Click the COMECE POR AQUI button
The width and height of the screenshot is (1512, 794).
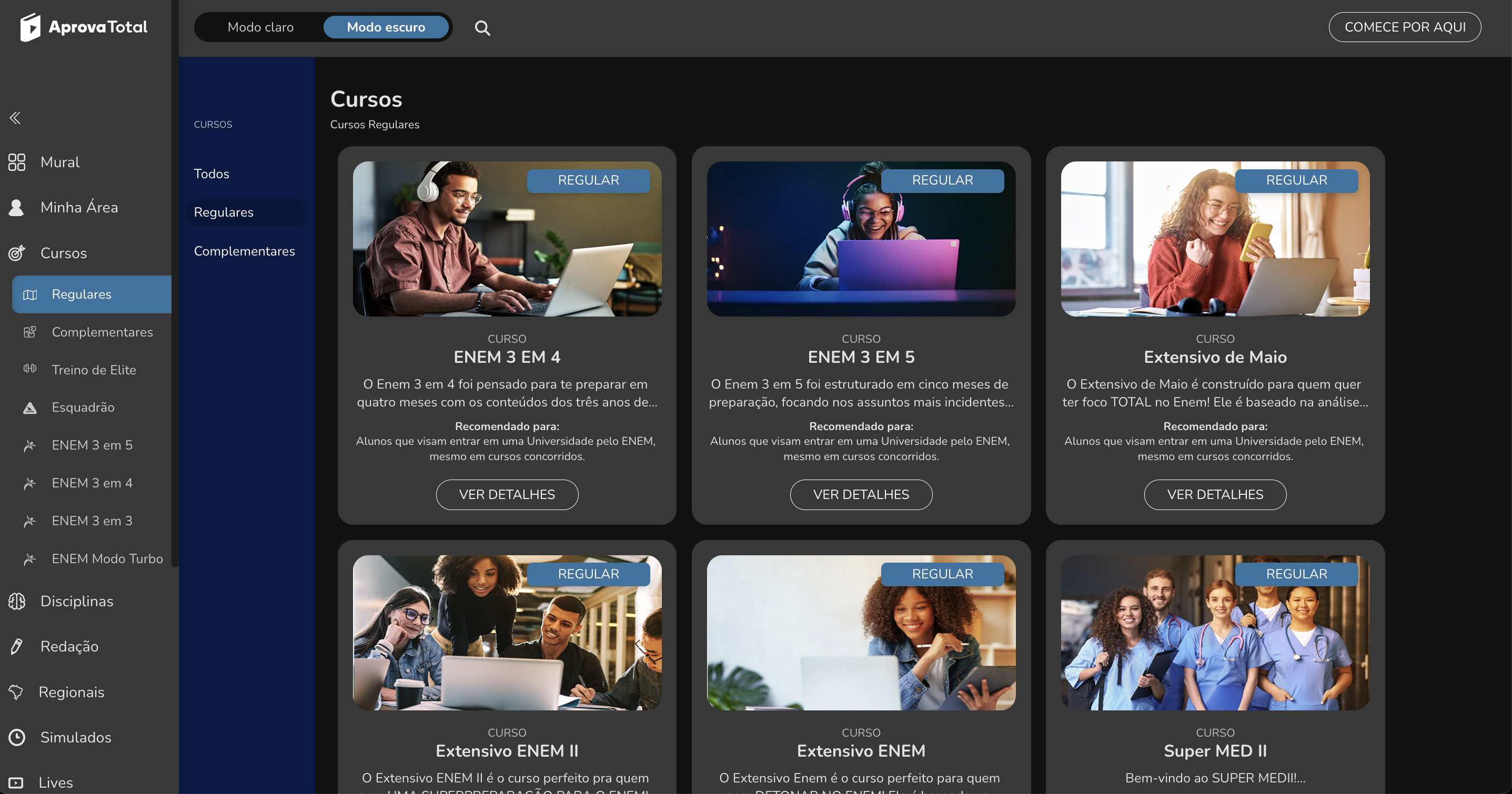pos(1404,27)
